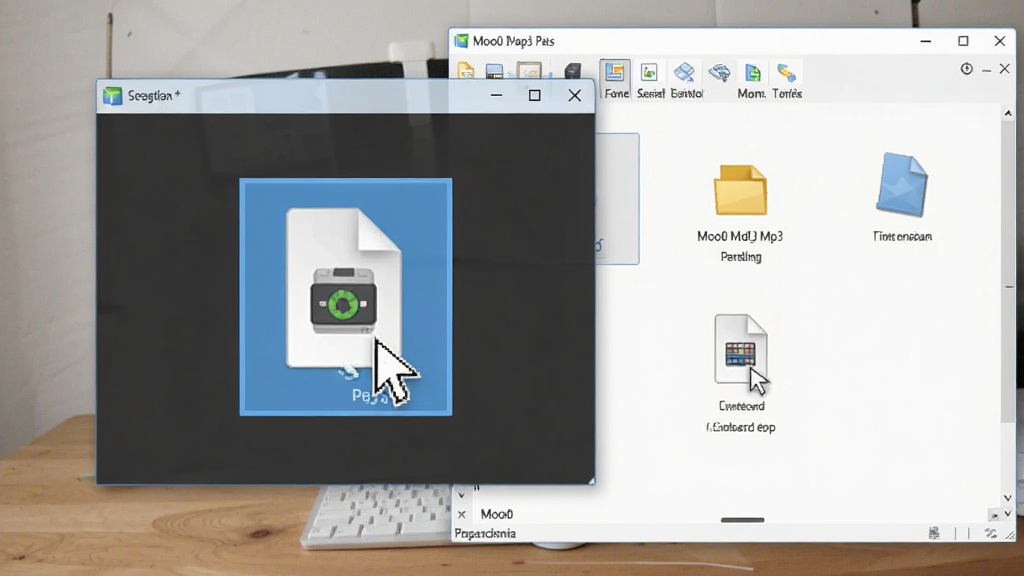Click the app icon in the Seagtlon title bar
This screenshot has width=1024, height=576.
[112, 96]
